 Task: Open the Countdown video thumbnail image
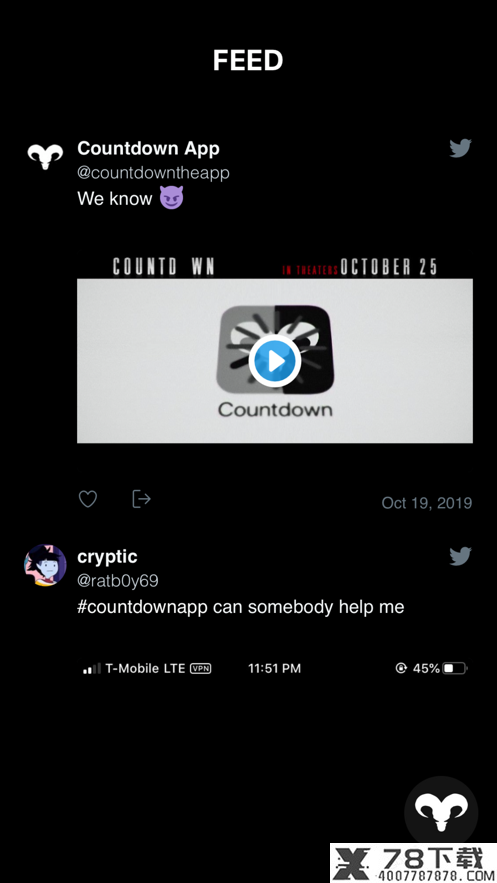click(275, 361)
